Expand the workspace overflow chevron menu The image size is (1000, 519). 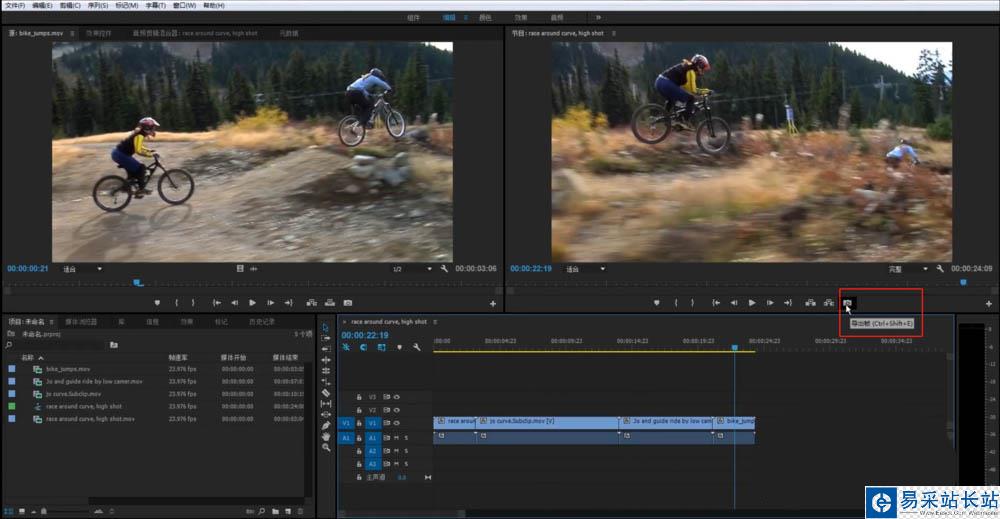click(598, 17)
